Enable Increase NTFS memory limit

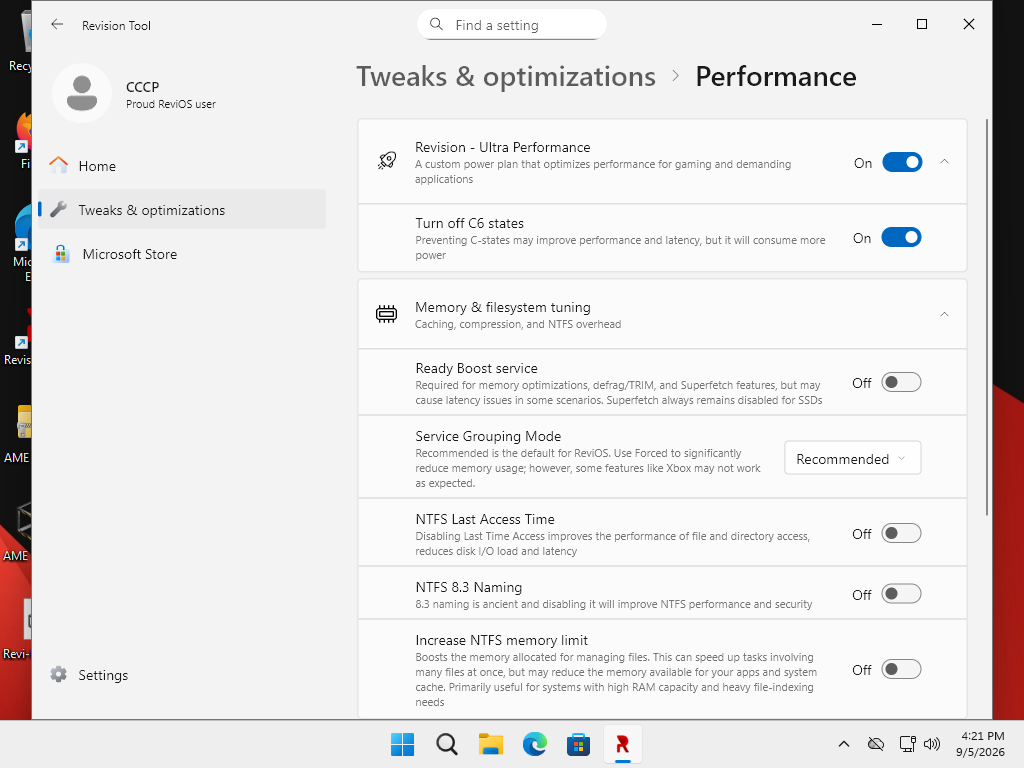901,669
